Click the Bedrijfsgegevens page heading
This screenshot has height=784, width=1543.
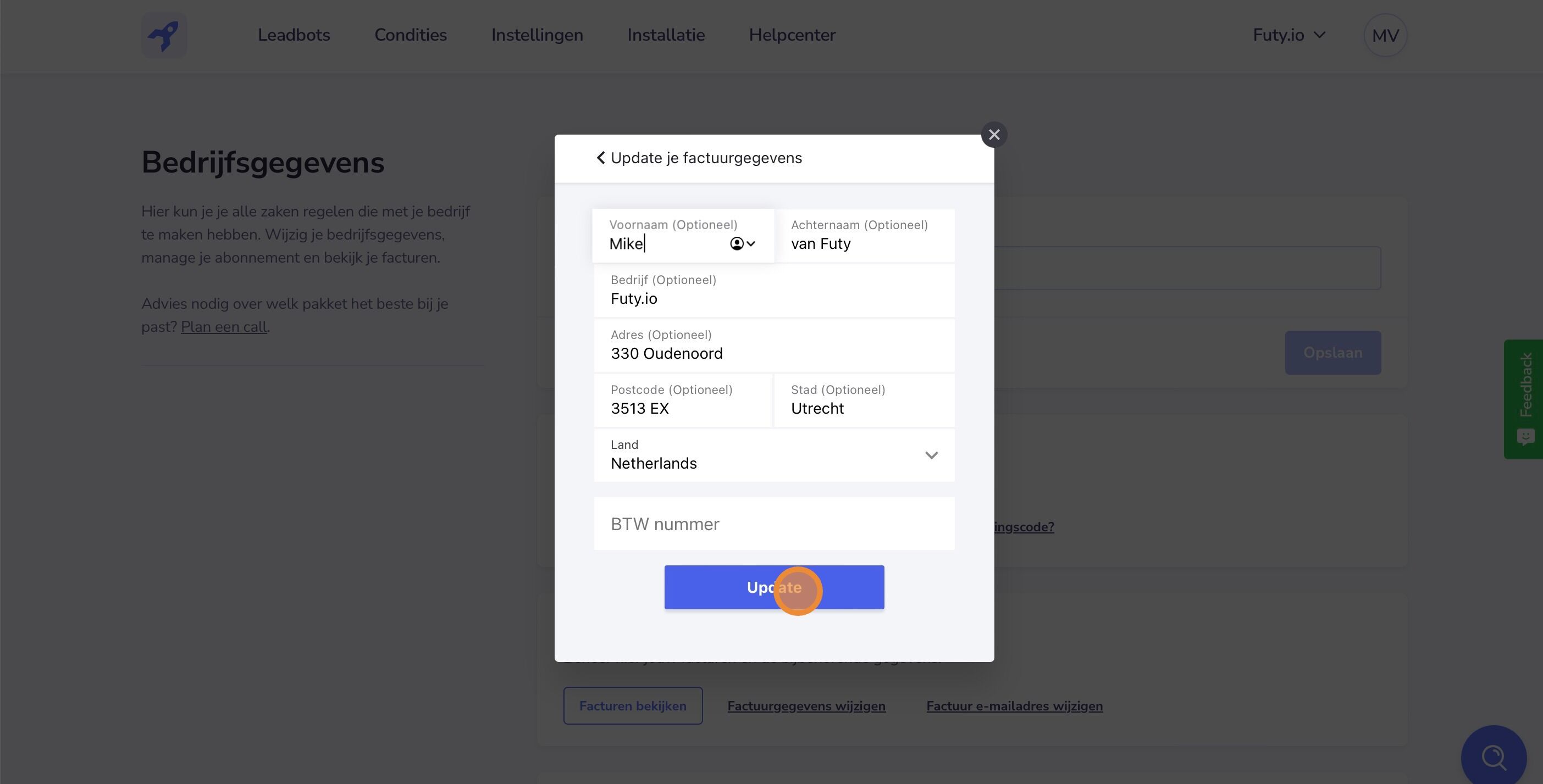(x=263, y=163)
